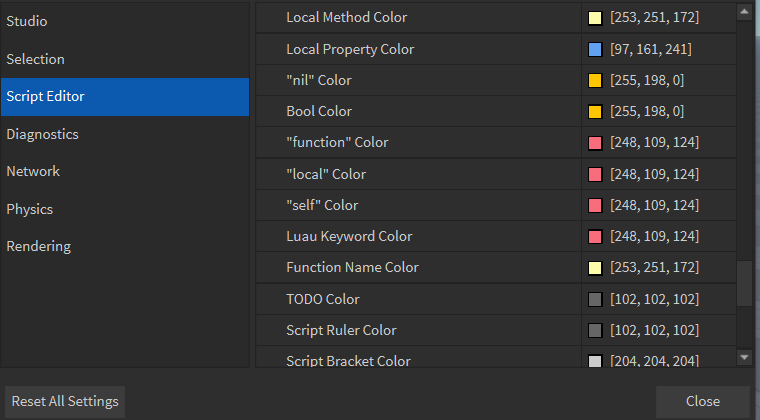Show the Rendering settings category
This screenshot has height=420, width=760.
[39, 246]
